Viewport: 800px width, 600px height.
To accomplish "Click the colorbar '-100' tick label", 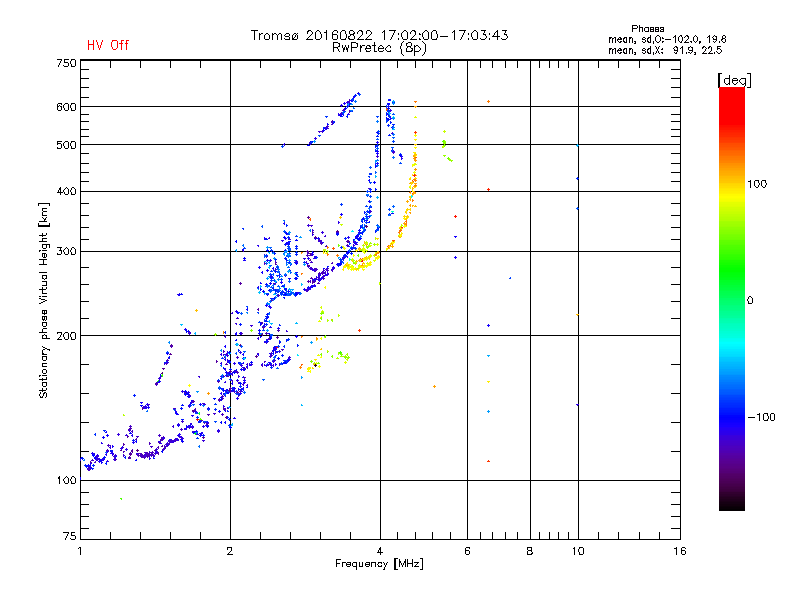I will tap(761, 417).
